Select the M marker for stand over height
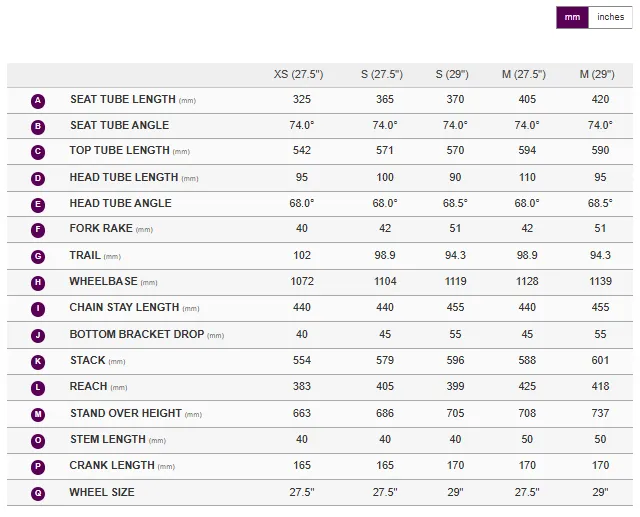The image size is (640, 517). pyautogui.click(x=38, y=415)
